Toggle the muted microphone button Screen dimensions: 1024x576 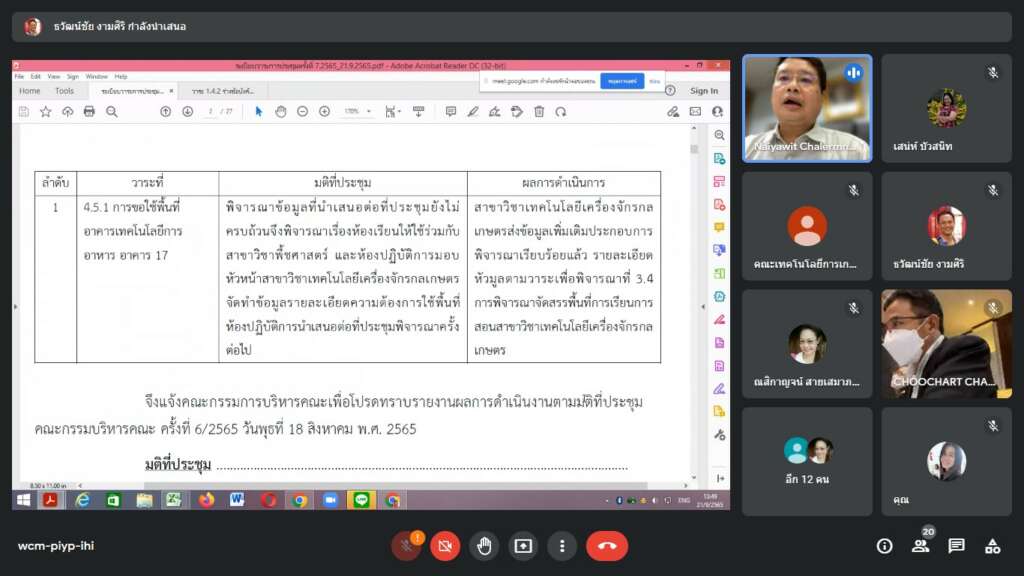[406, 546]
